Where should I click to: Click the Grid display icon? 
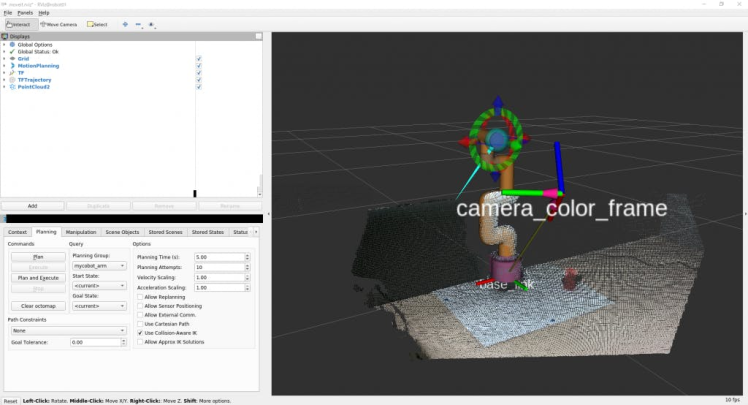pos(12,58)
